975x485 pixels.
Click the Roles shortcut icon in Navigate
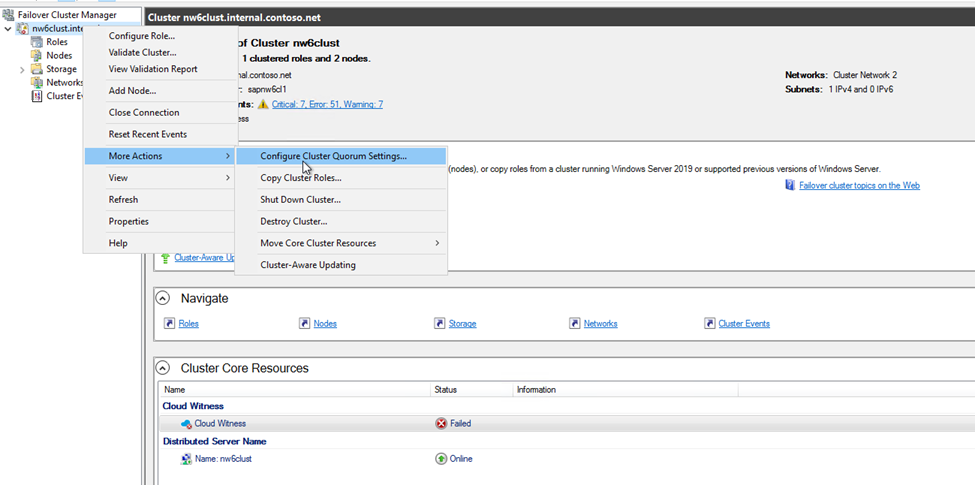(x=169, y=323)
